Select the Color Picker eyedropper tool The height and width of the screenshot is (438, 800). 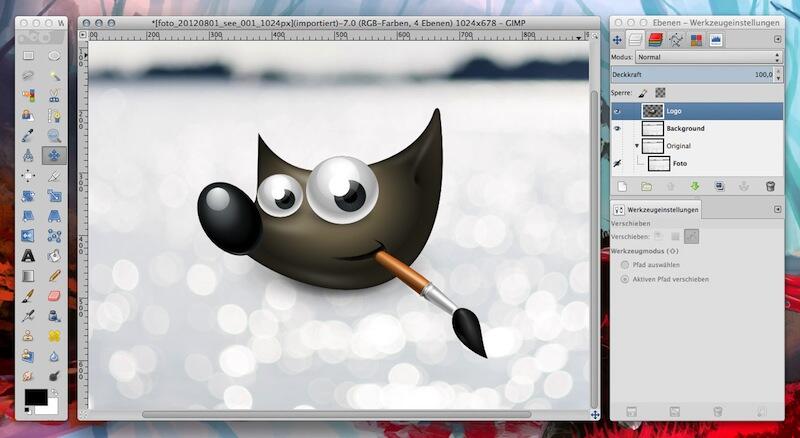(28, 135)
